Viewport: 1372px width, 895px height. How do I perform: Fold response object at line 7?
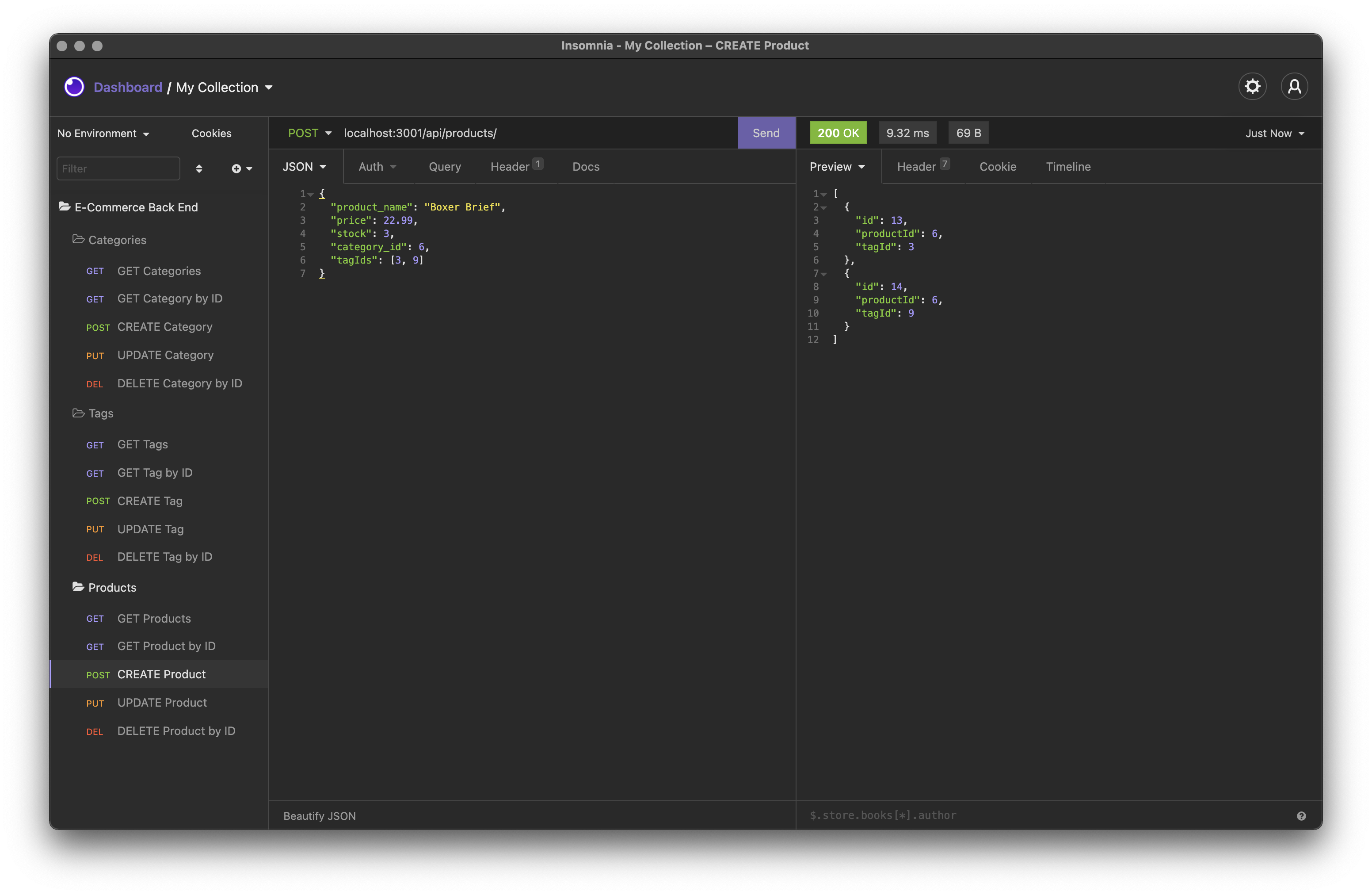coord(824,274)
